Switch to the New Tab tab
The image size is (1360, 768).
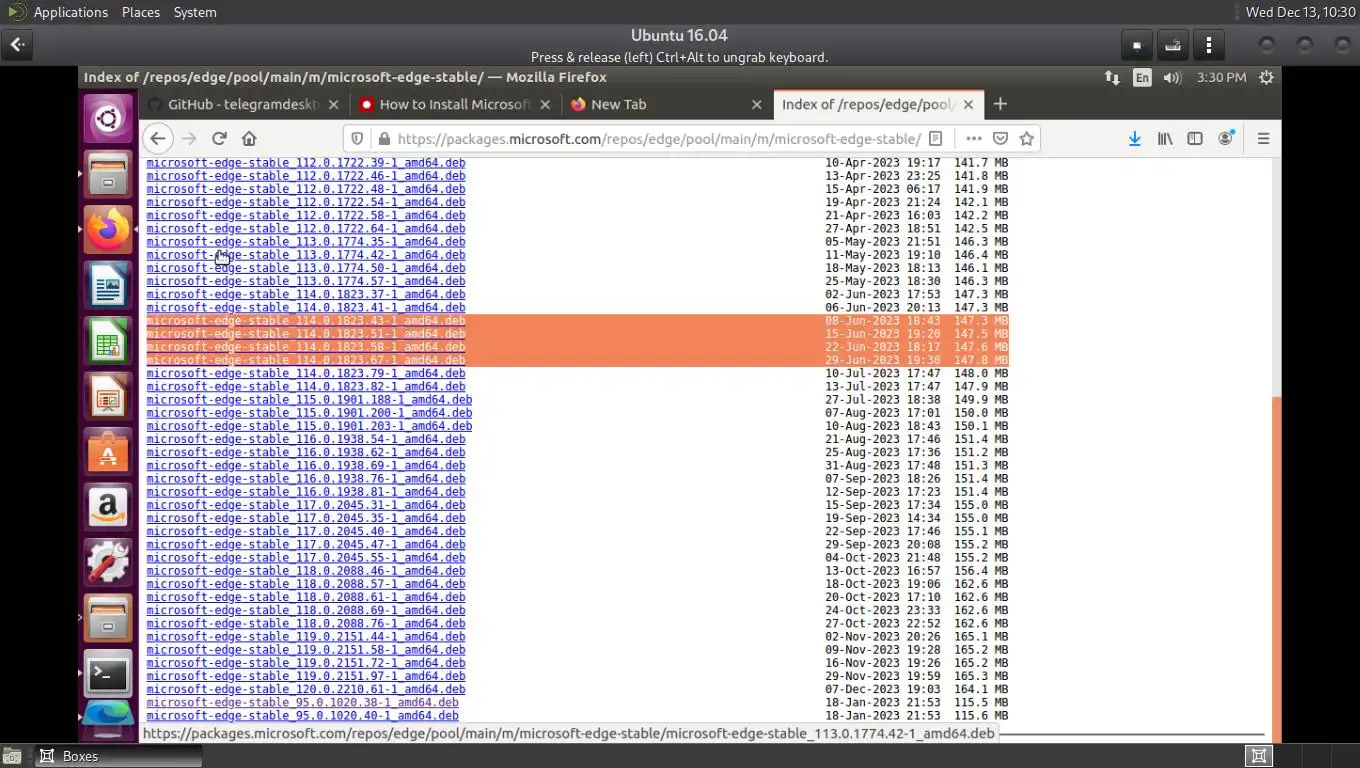(x=667, y=104)
